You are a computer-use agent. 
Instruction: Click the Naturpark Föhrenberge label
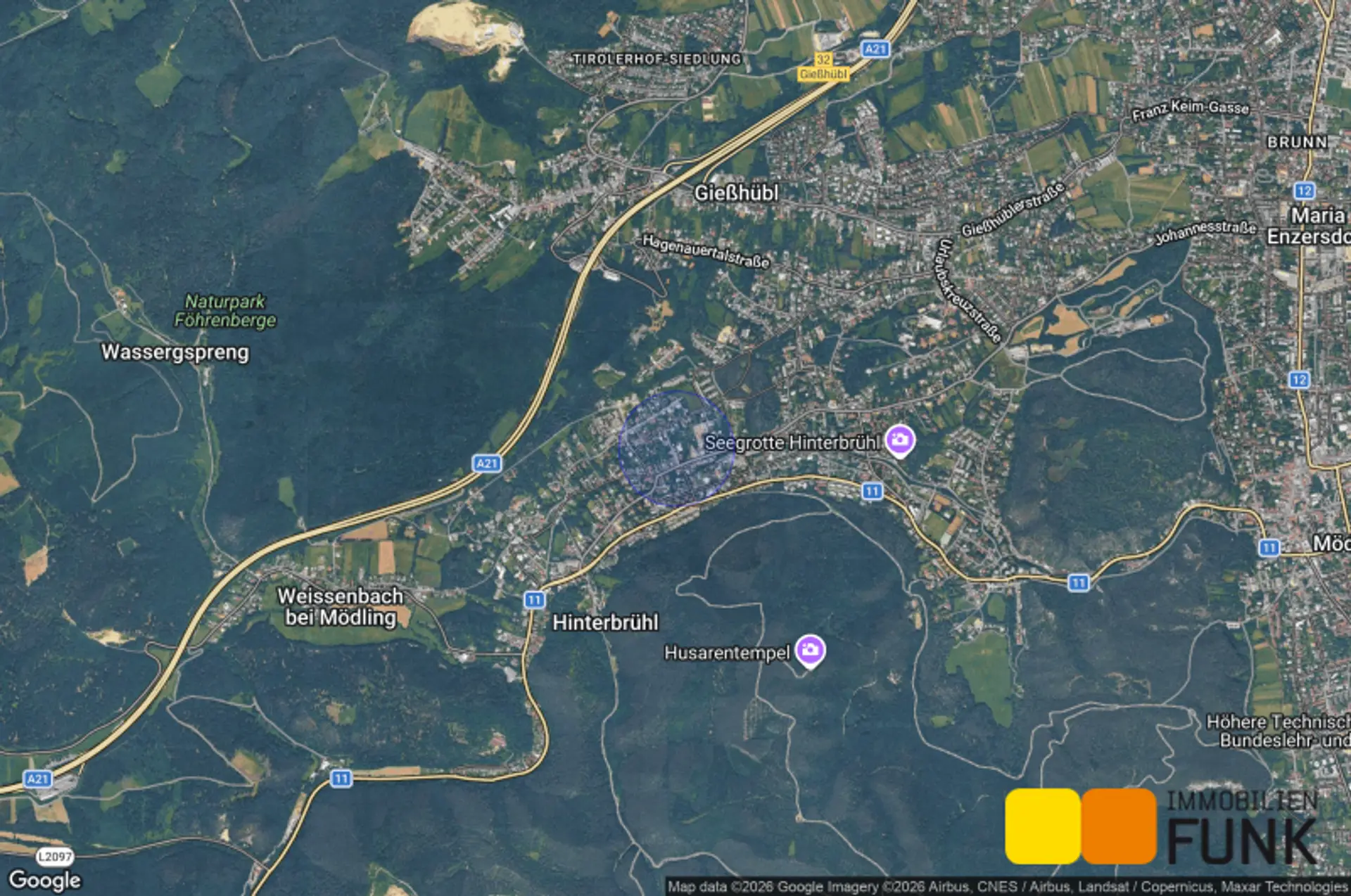click(225, 311)
